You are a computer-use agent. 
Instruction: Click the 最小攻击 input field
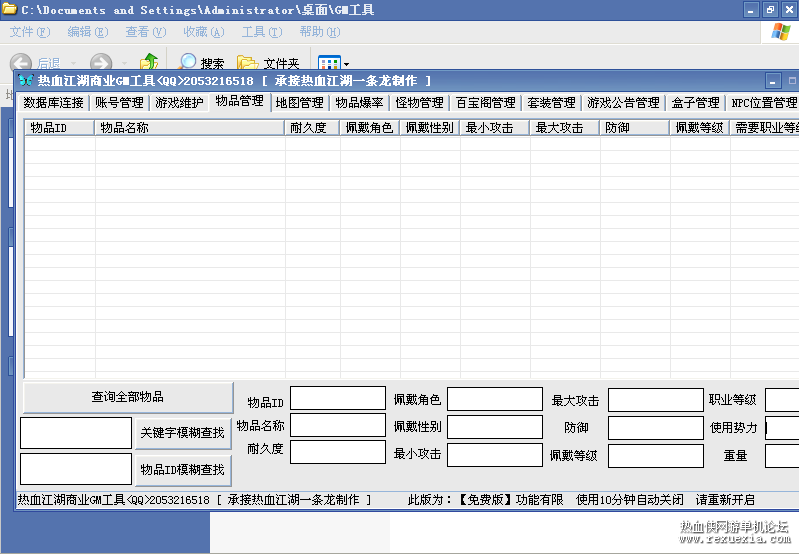click(495, 455)
